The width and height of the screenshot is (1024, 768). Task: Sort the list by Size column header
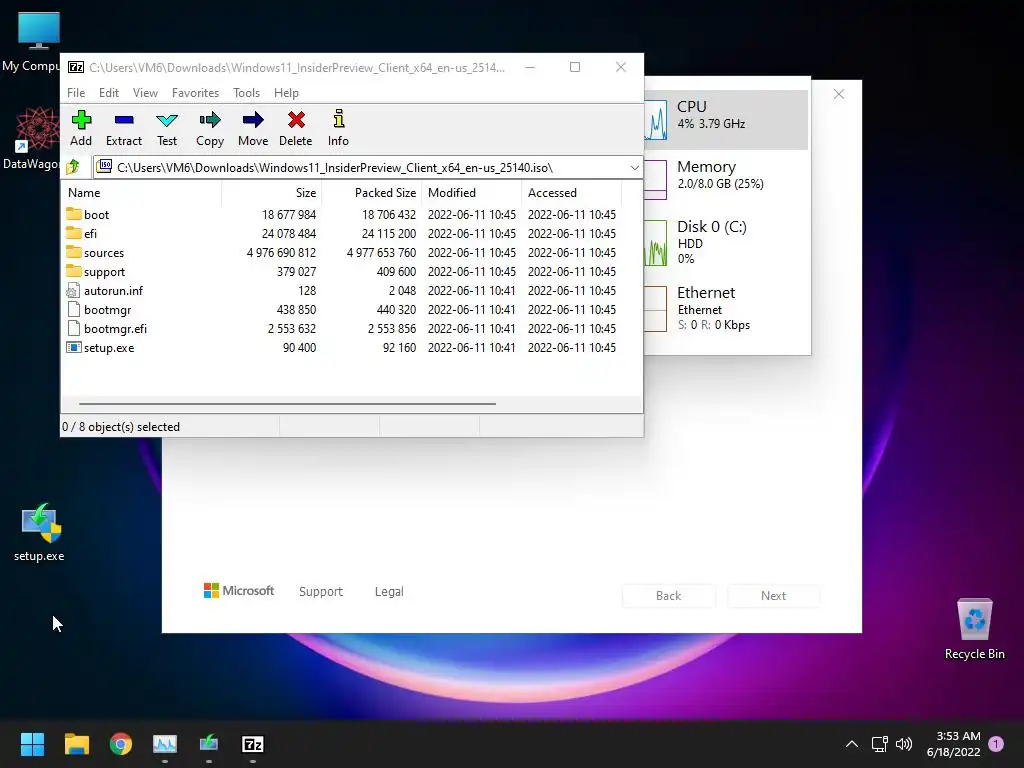(271, 193)
